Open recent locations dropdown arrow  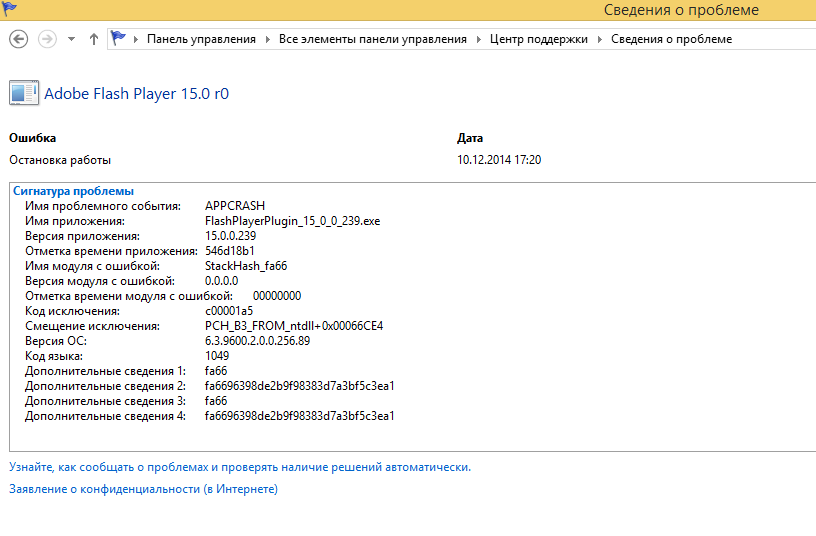point(71,39)
